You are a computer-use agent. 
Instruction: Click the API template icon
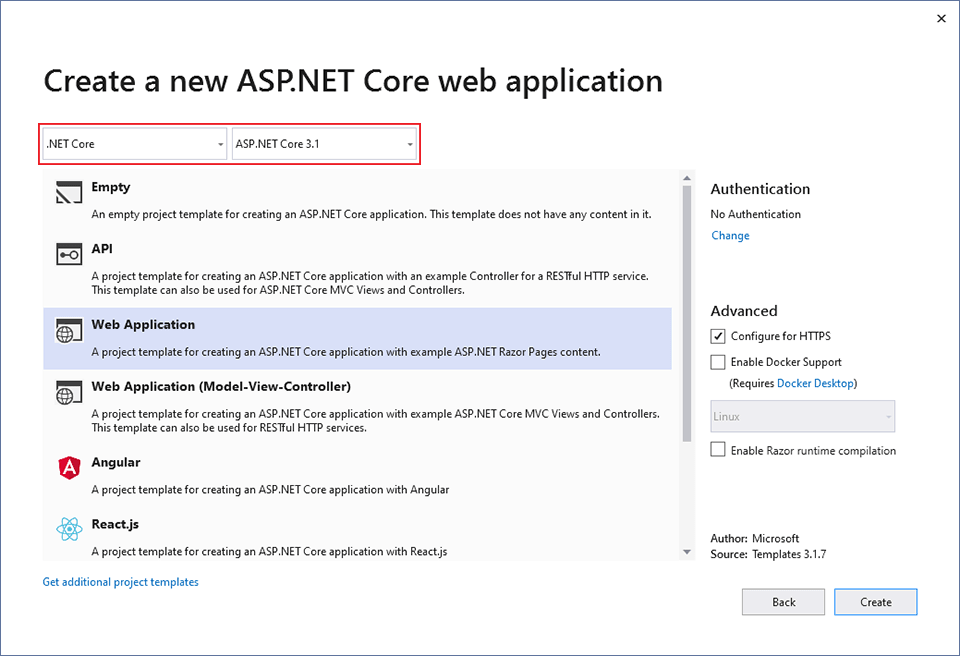pos(68,254)
